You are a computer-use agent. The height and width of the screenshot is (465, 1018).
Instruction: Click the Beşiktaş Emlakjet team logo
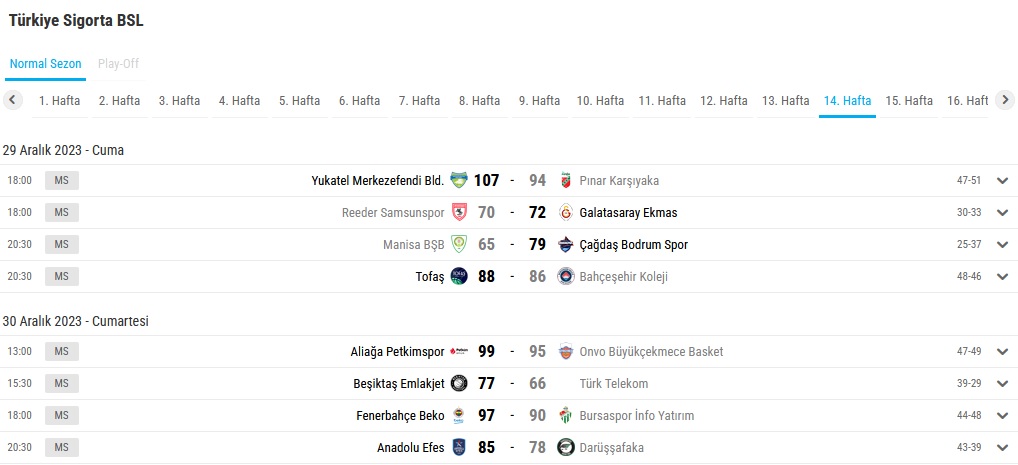(459, 383)
